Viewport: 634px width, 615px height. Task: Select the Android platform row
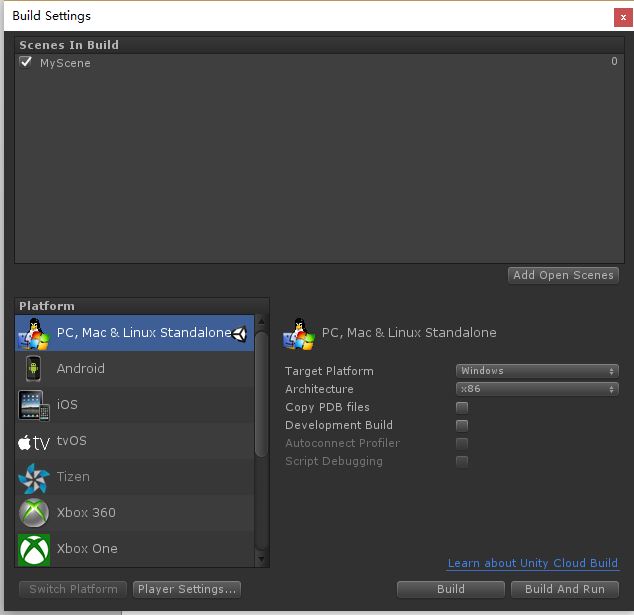click(x=134, y=369)
